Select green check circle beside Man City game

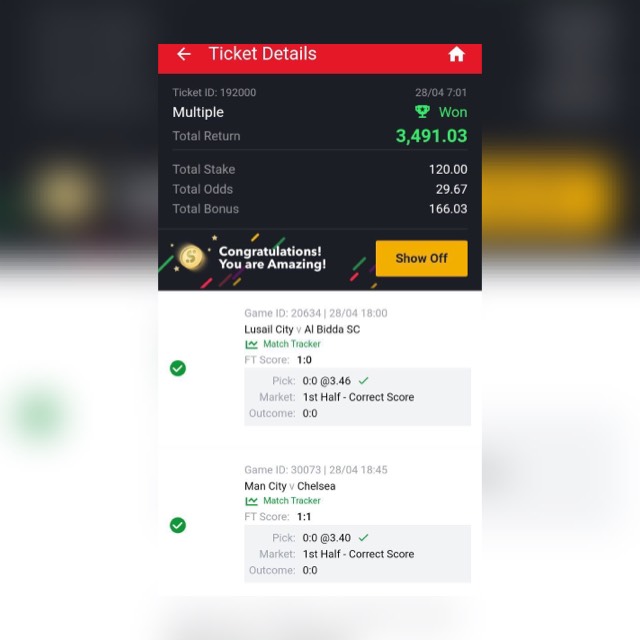(x=178, y=525)
